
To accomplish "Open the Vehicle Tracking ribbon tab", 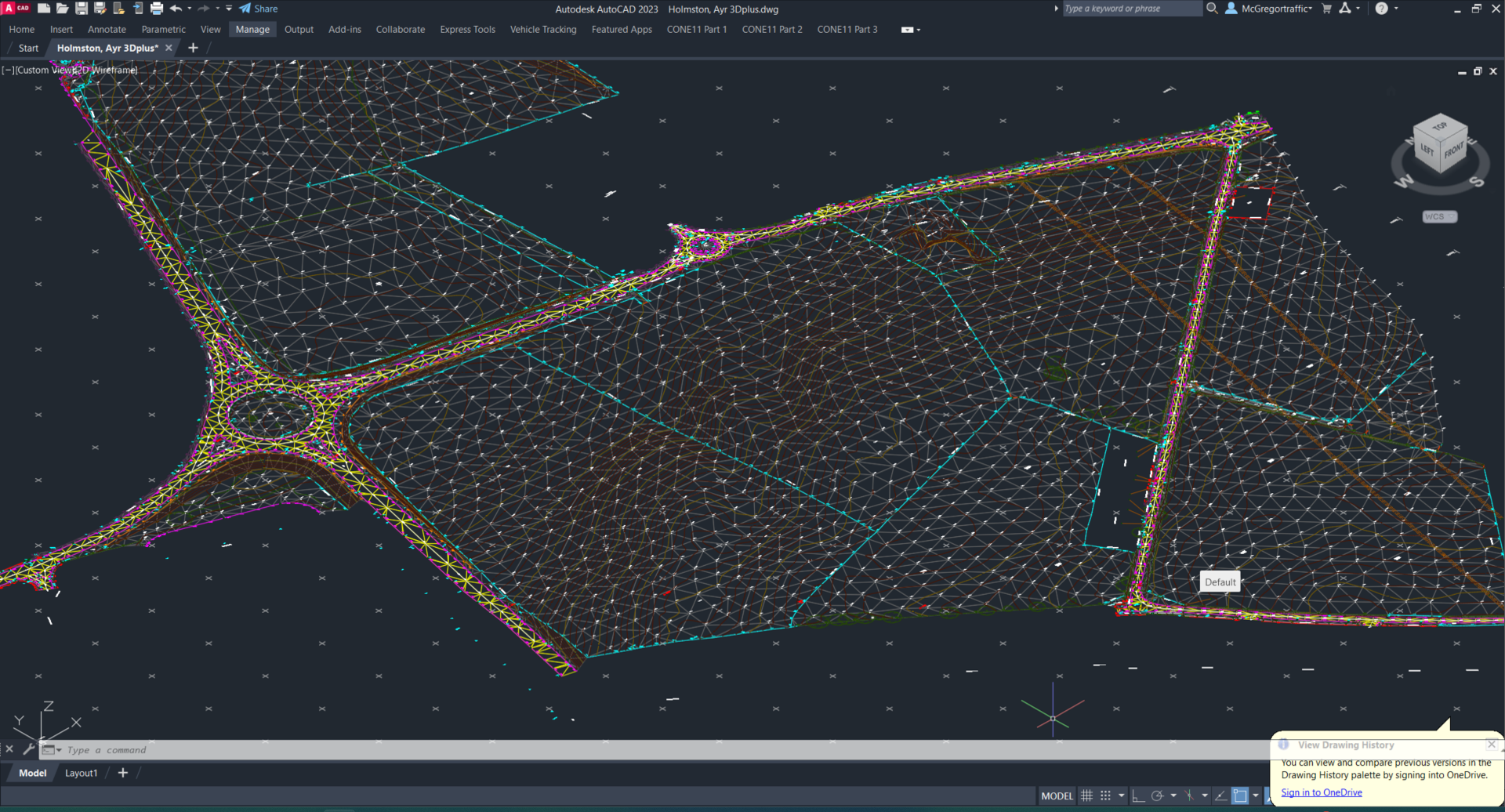I will click(542, 30).
